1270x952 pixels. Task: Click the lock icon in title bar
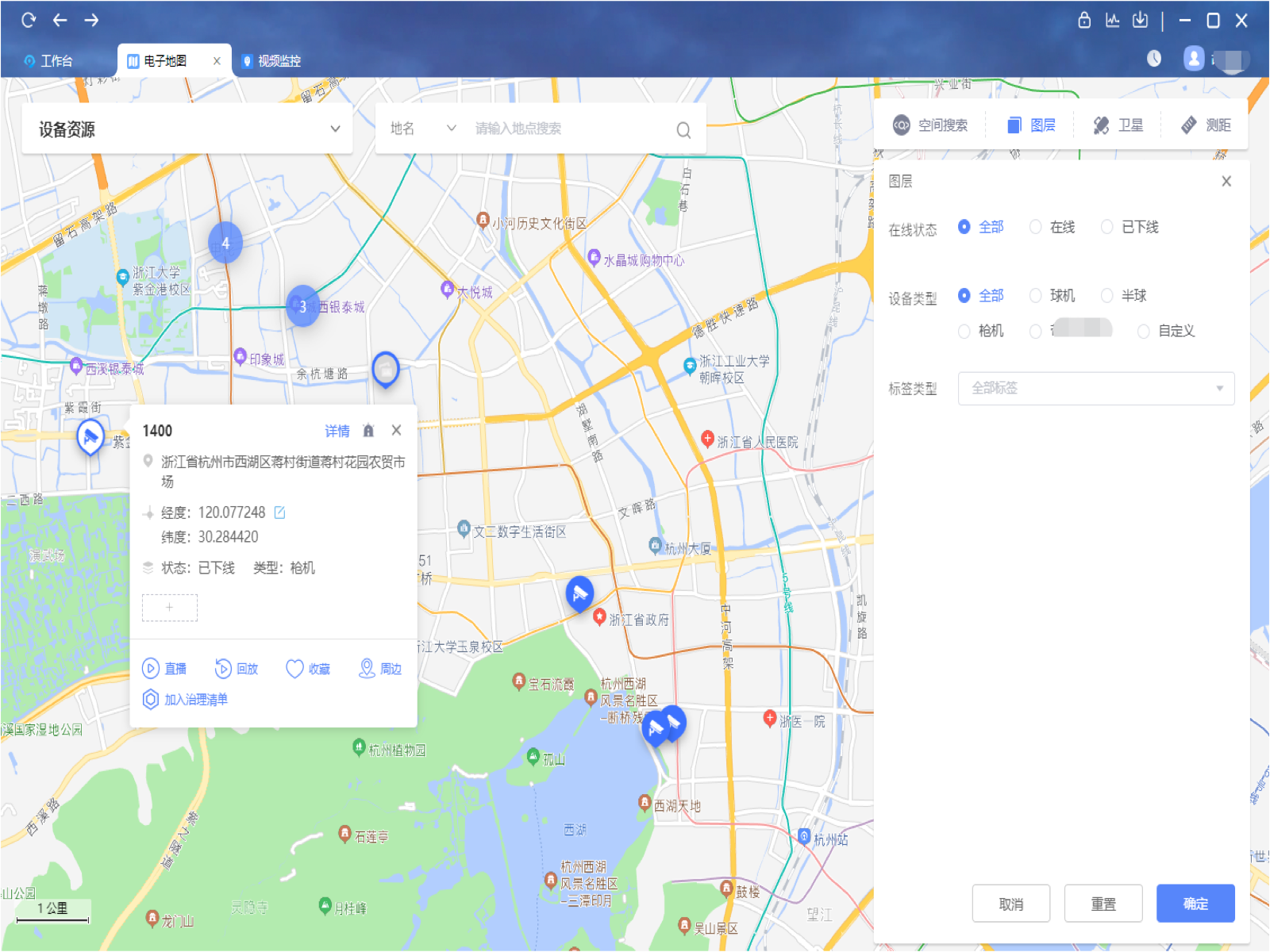(x=1084, y=20)
